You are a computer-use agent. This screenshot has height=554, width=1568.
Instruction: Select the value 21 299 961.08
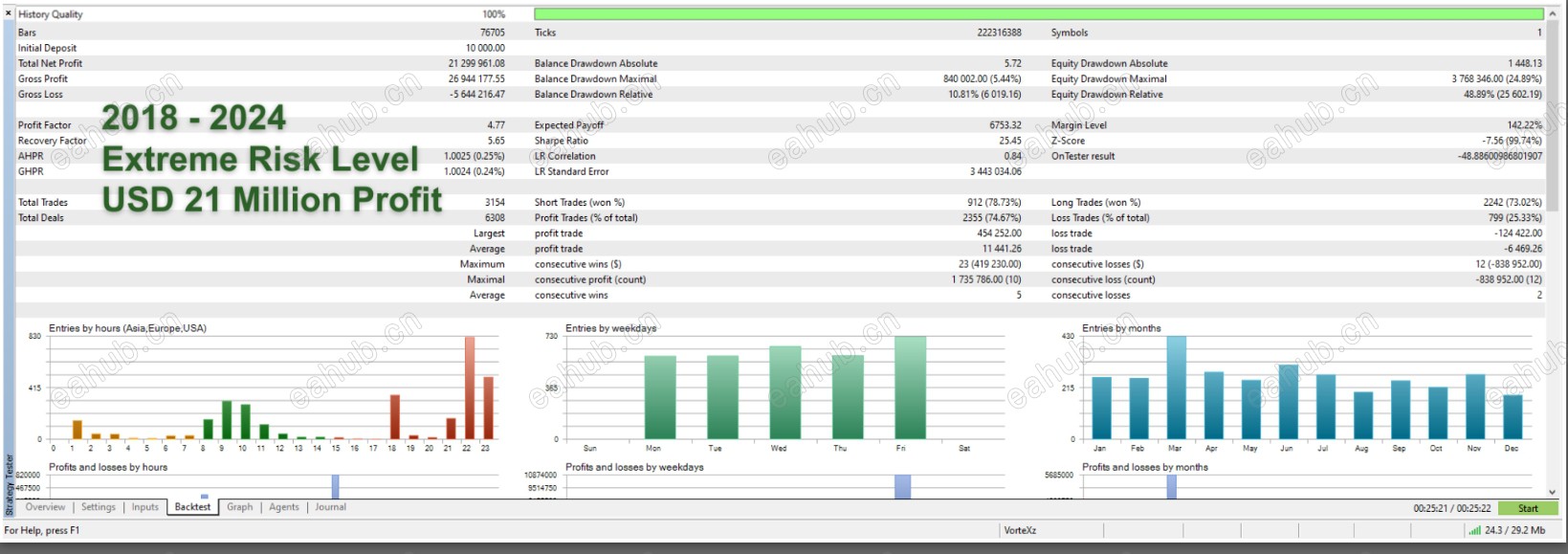[x=476, y=63]
